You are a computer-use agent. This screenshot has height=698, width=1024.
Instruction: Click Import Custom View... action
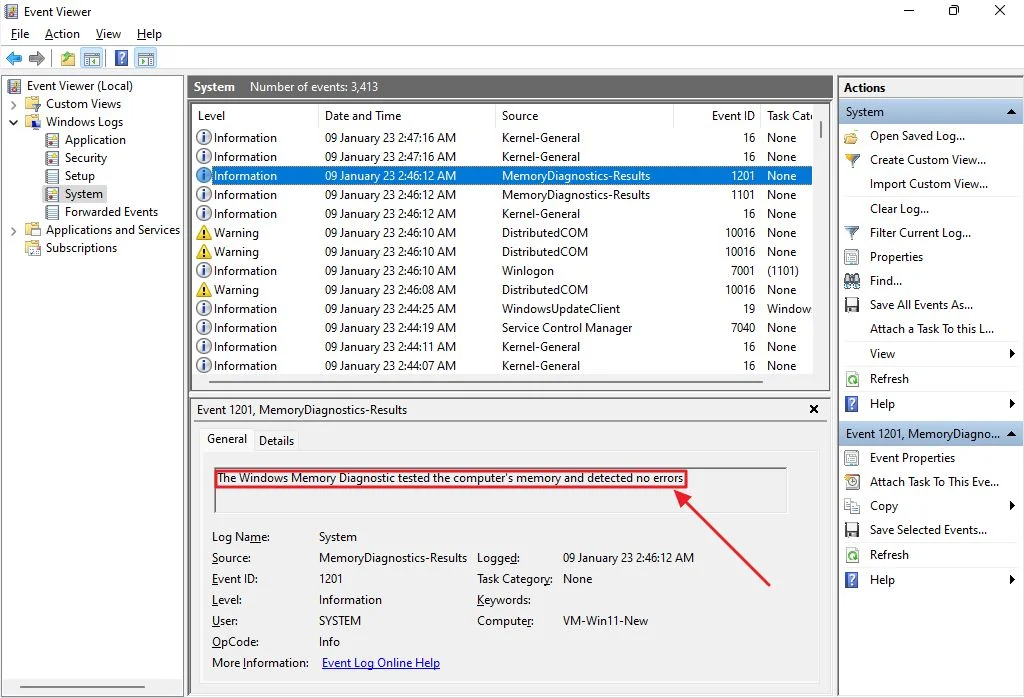coord(928,185)
